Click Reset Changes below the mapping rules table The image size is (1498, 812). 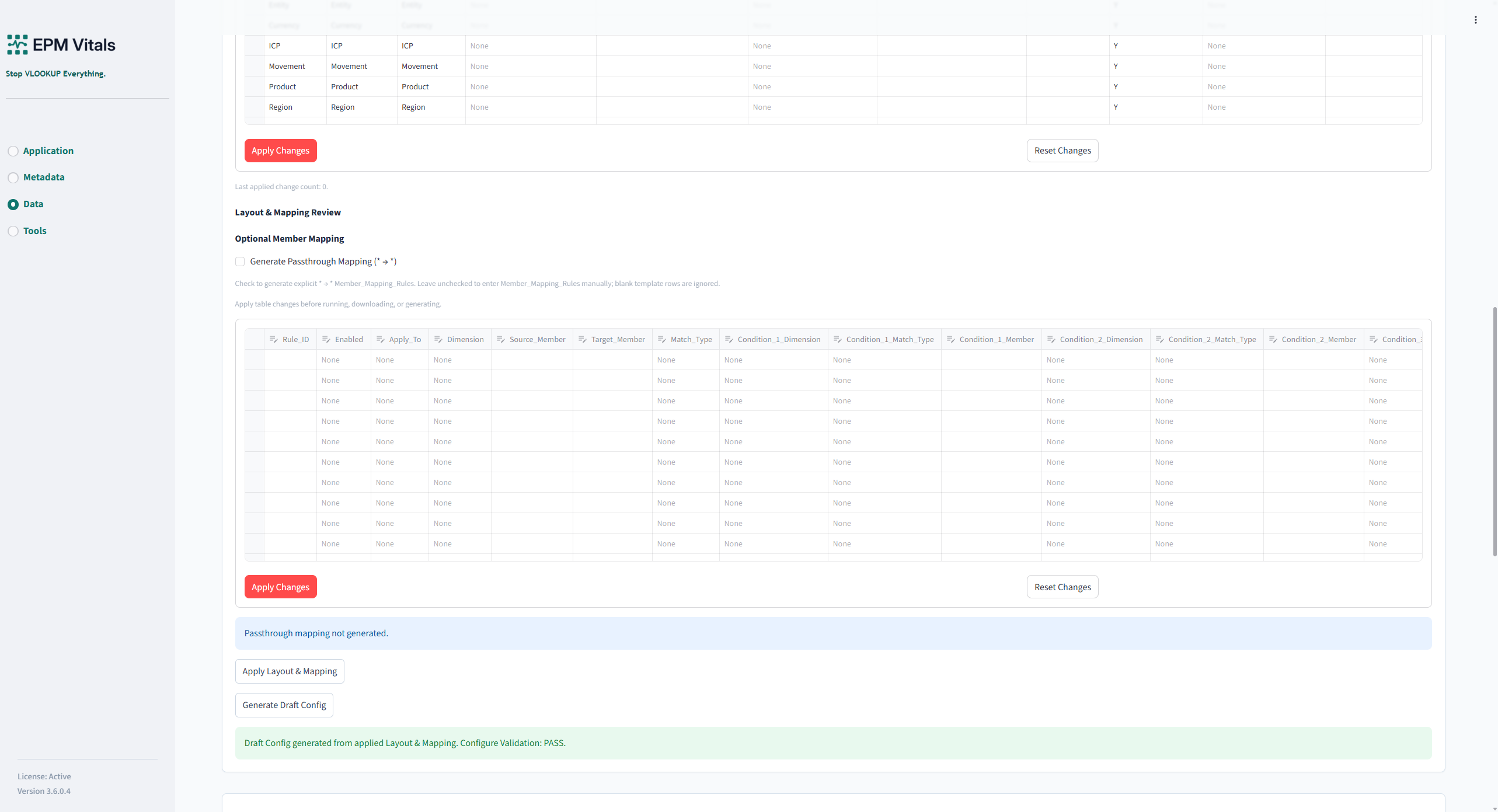[x=1062, y=587]
